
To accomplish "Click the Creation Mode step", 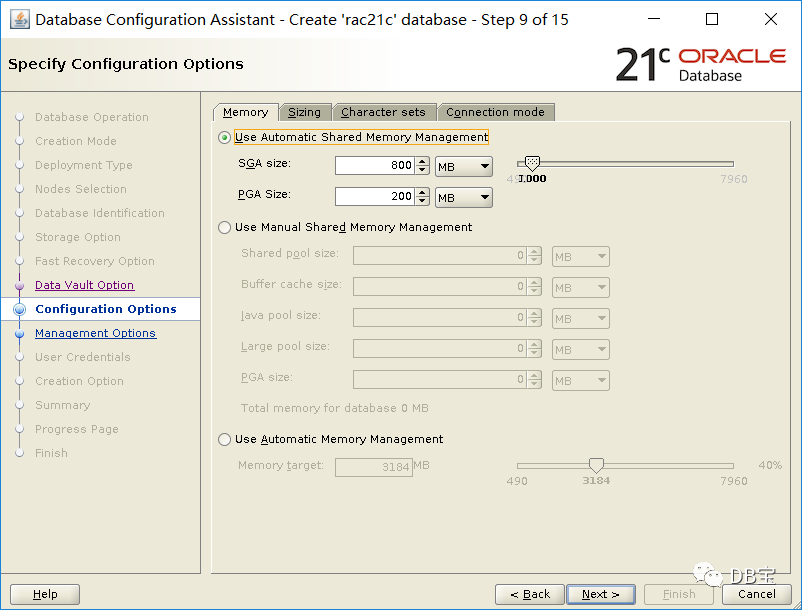I will click(x=76, y=141).
